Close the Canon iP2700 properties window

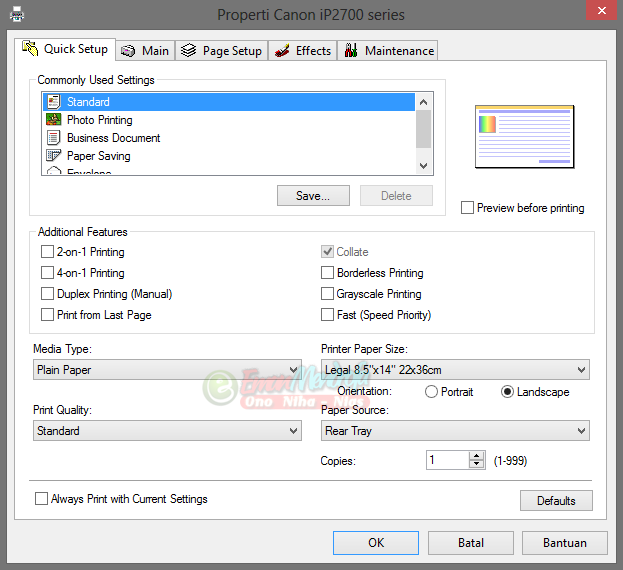point(602,10)
